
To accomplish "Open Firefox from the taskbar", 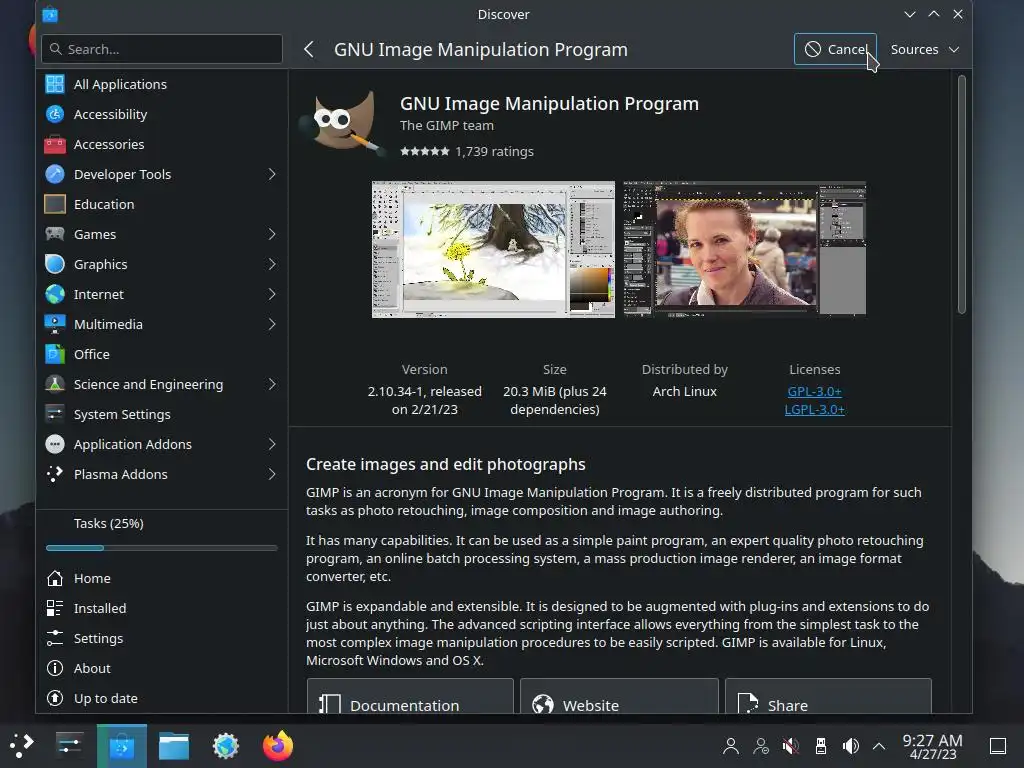I will point(278,746).
